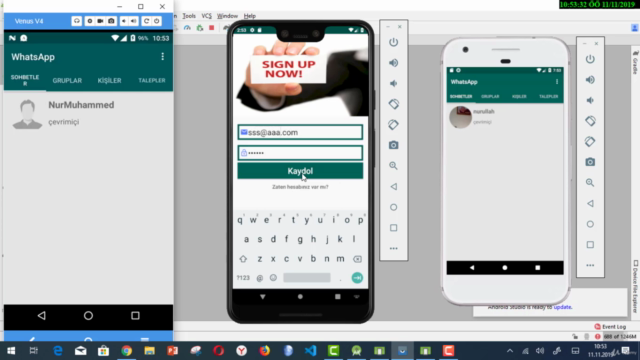The height and width of the screenshot is (360, 640).
Task: Tap the space bar on the emulator keyboard
Action: pyautogui.click(x=307, y=278)
